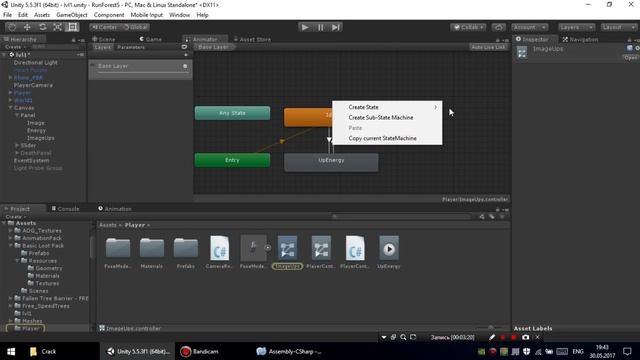Select EventSystem in Hierarchy

[31, 160]
